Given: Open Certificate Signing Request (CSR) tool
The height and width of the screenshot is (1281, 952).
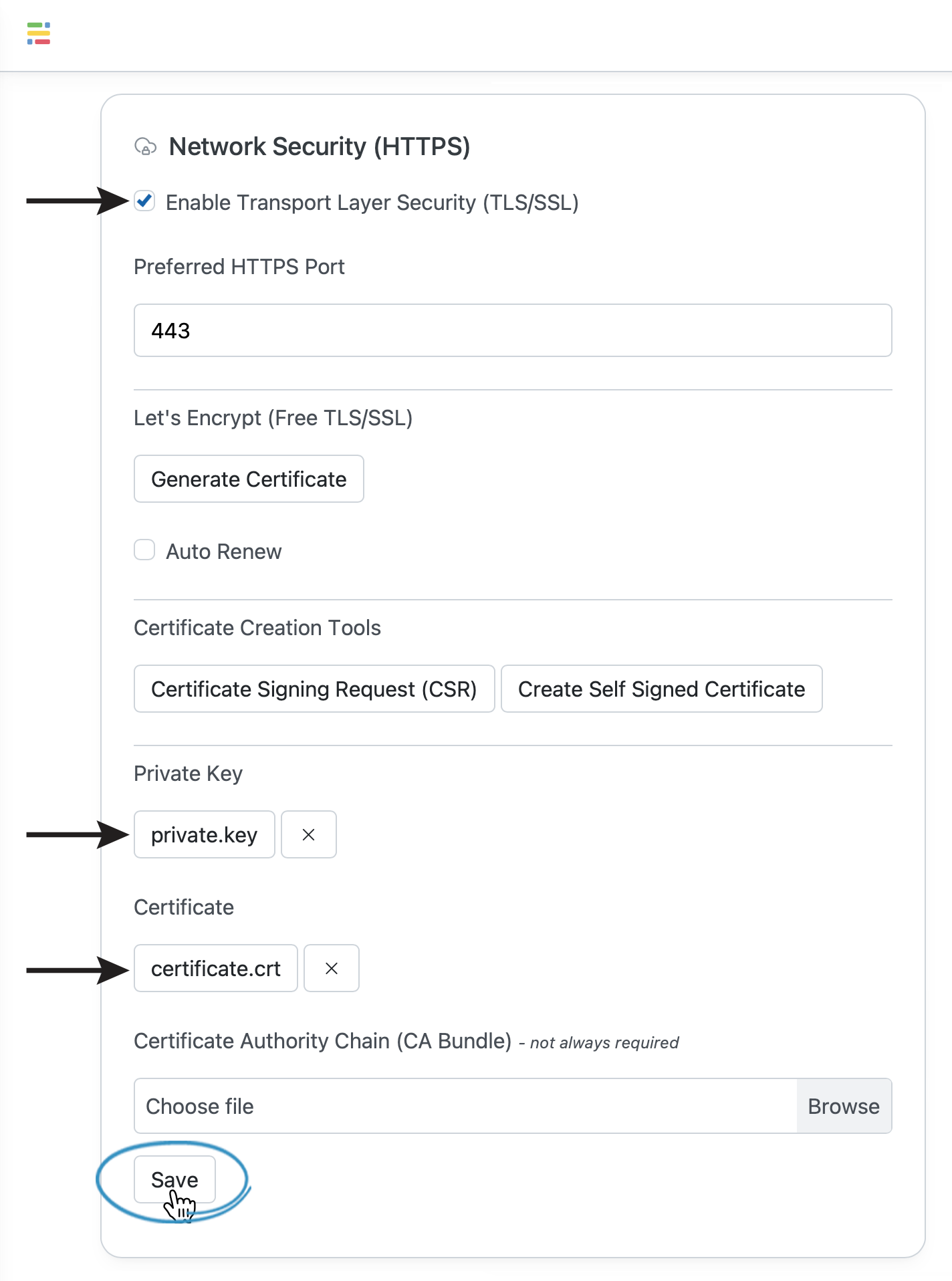Looking at the screenshot, I should (314, 689).
